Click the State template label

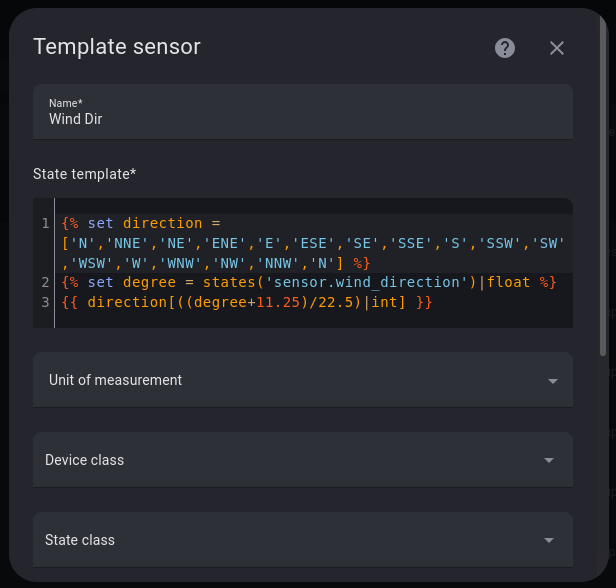(84, 174)
